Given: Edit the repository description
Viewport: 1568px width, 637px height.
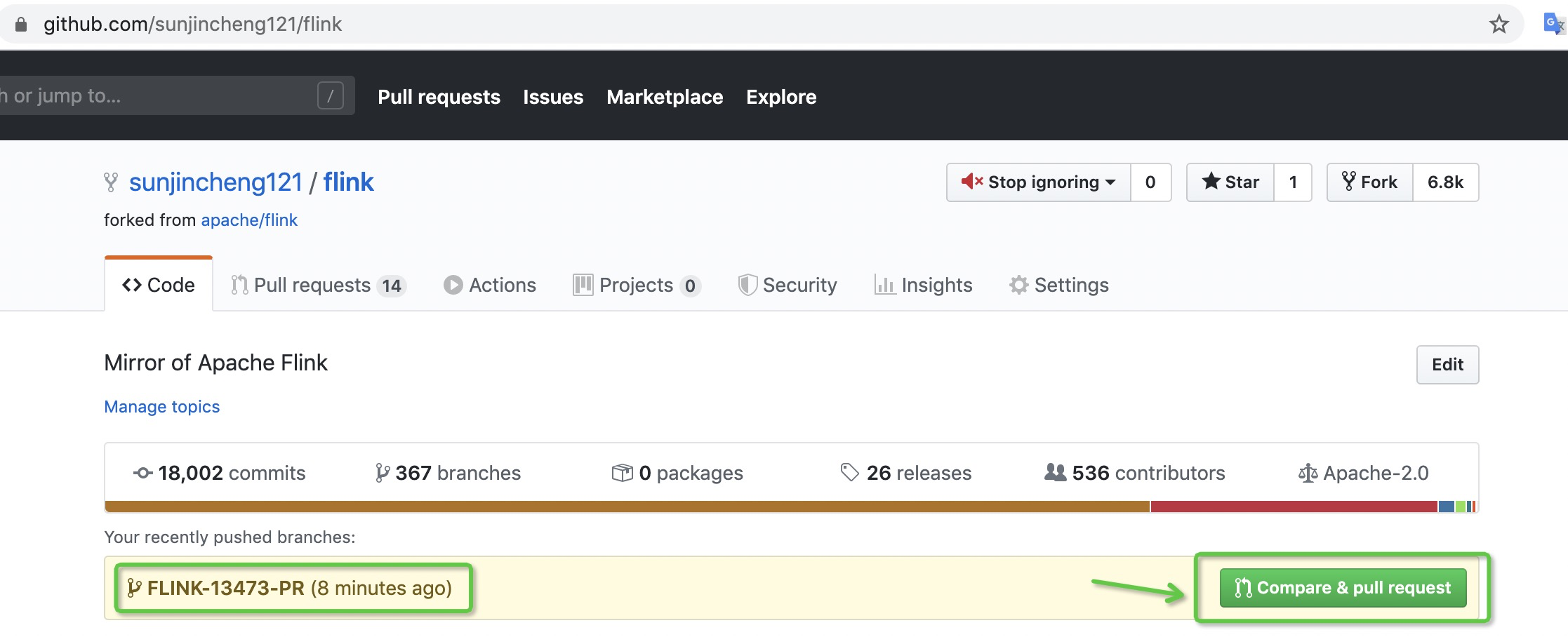Looking at the screenshot, I should (1447, 365).
